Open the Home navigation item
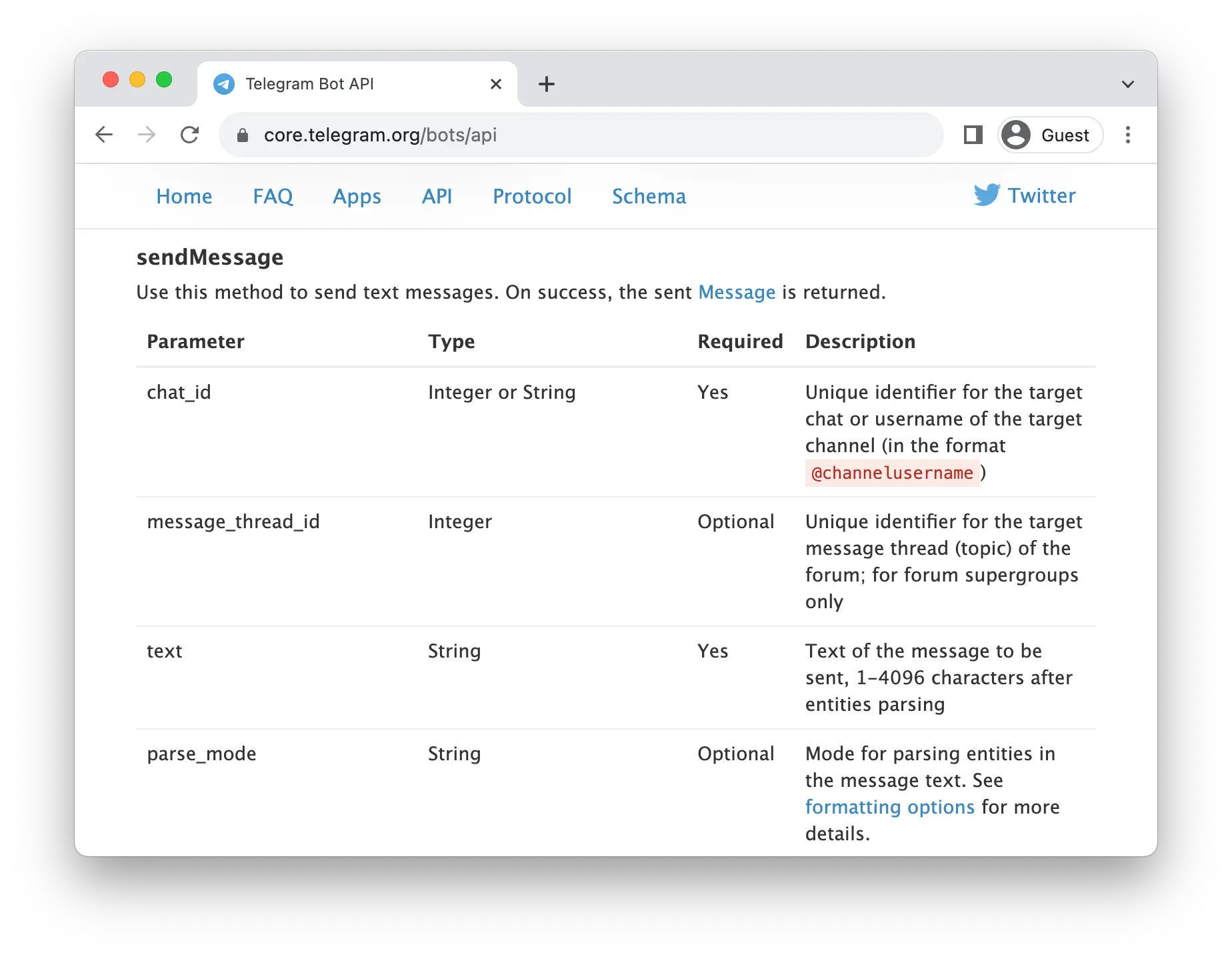Image resolution: width=1232 pixels, height=955 pixels. 183,196
